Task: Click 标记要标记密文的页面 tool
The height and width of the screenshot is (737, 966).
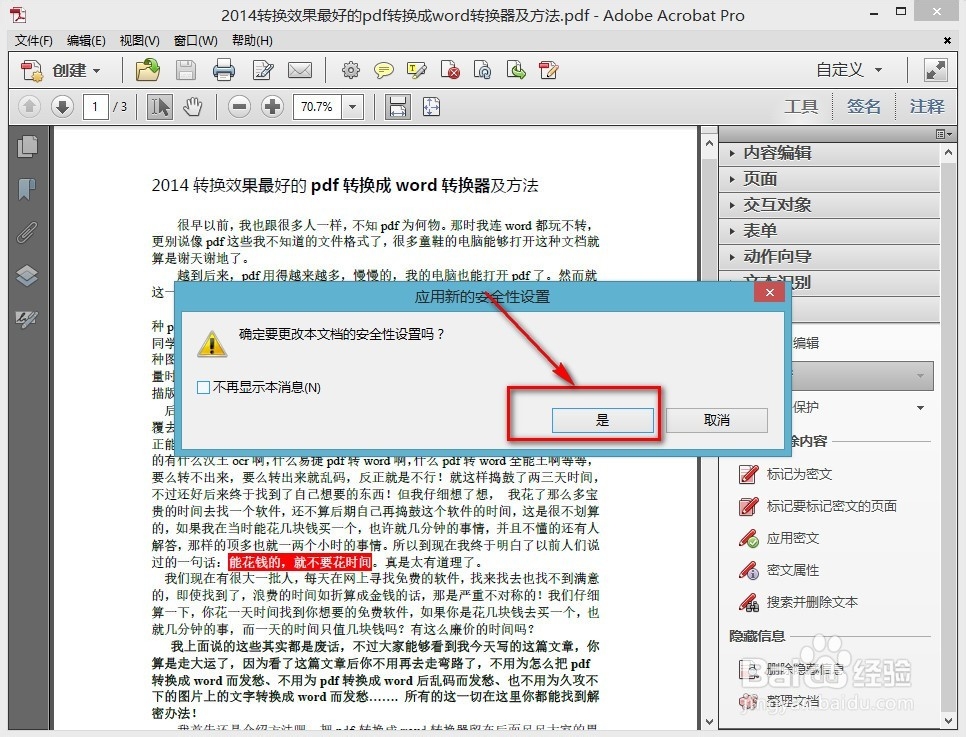Action: pyautogui.click(x=818, y=506)
